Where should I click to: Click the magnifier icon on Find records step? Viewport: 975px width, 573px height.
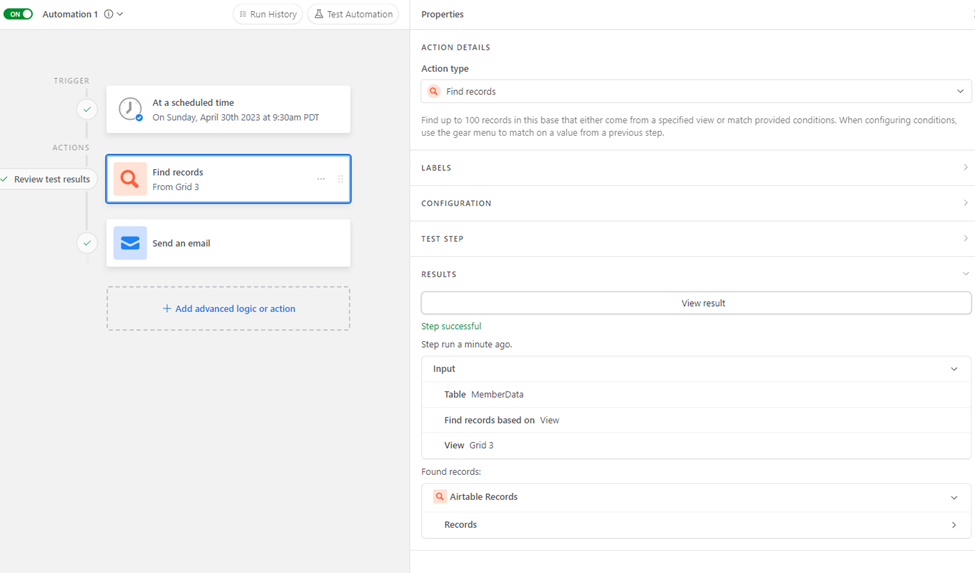(130, 179)
